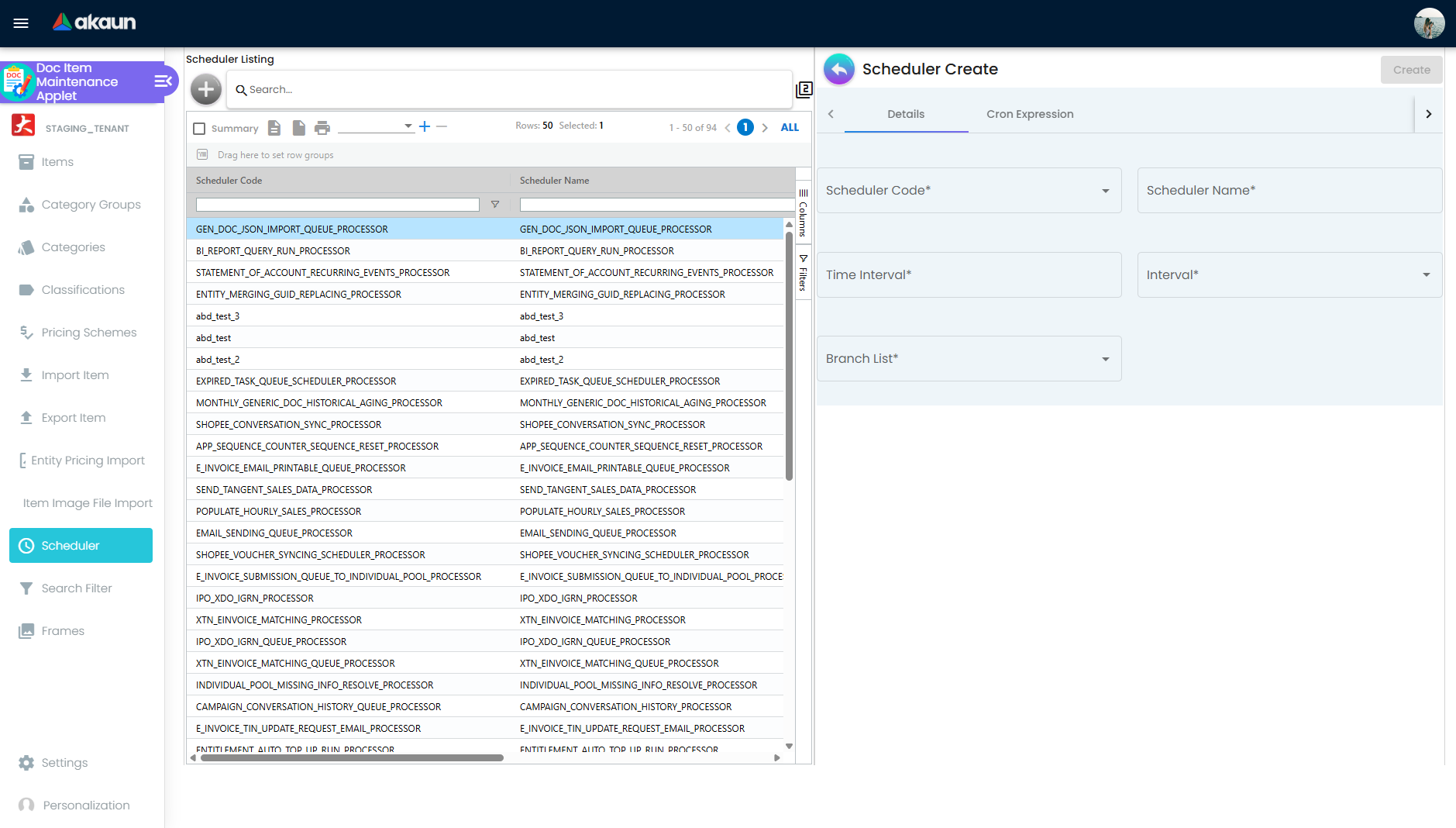Screen dimensions: 1456x828
Task: Open the Filters side panel
Action: [803, 272]
